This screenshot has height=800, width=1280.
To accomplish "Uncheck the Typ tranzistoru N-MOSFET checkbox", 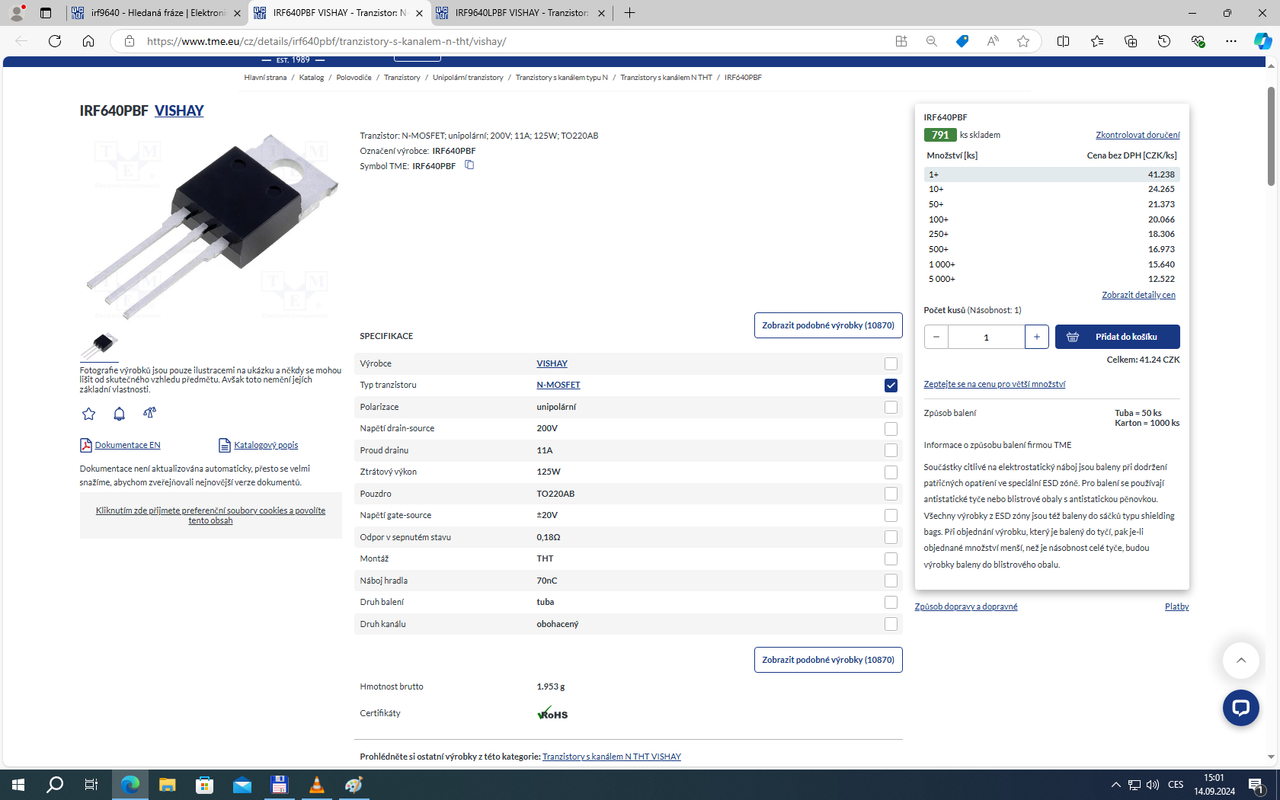I will 891,385.
